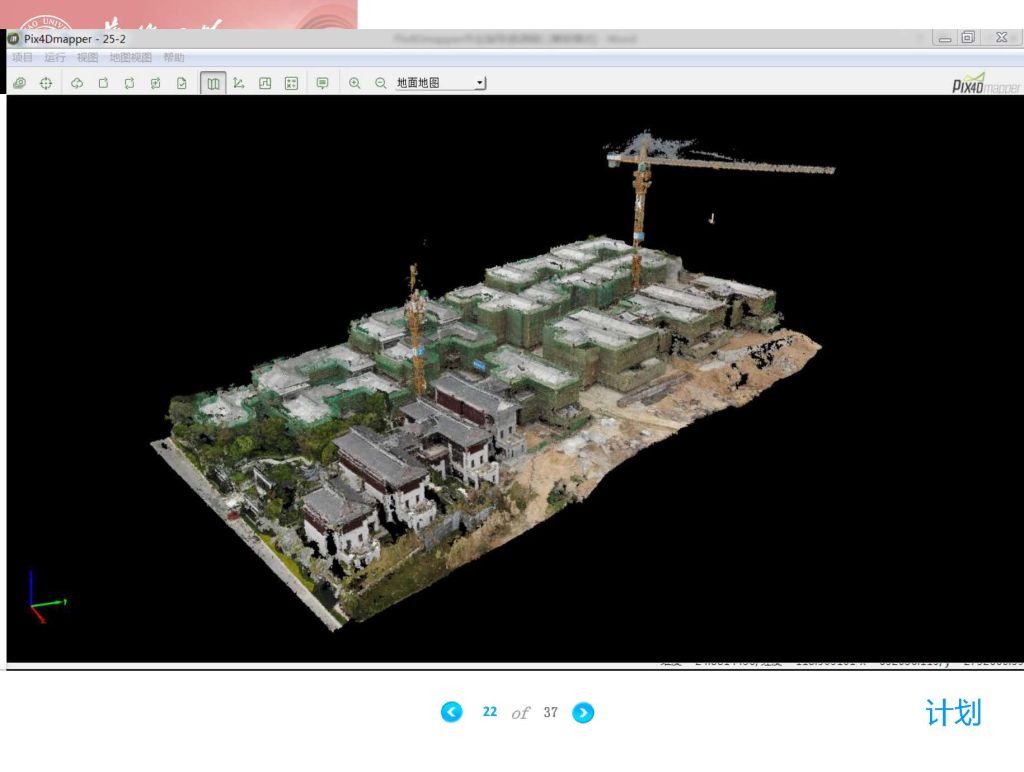
Task: Click the crosshair GCP manager icon
Action: pyautogui.click(x=46, y=83)
